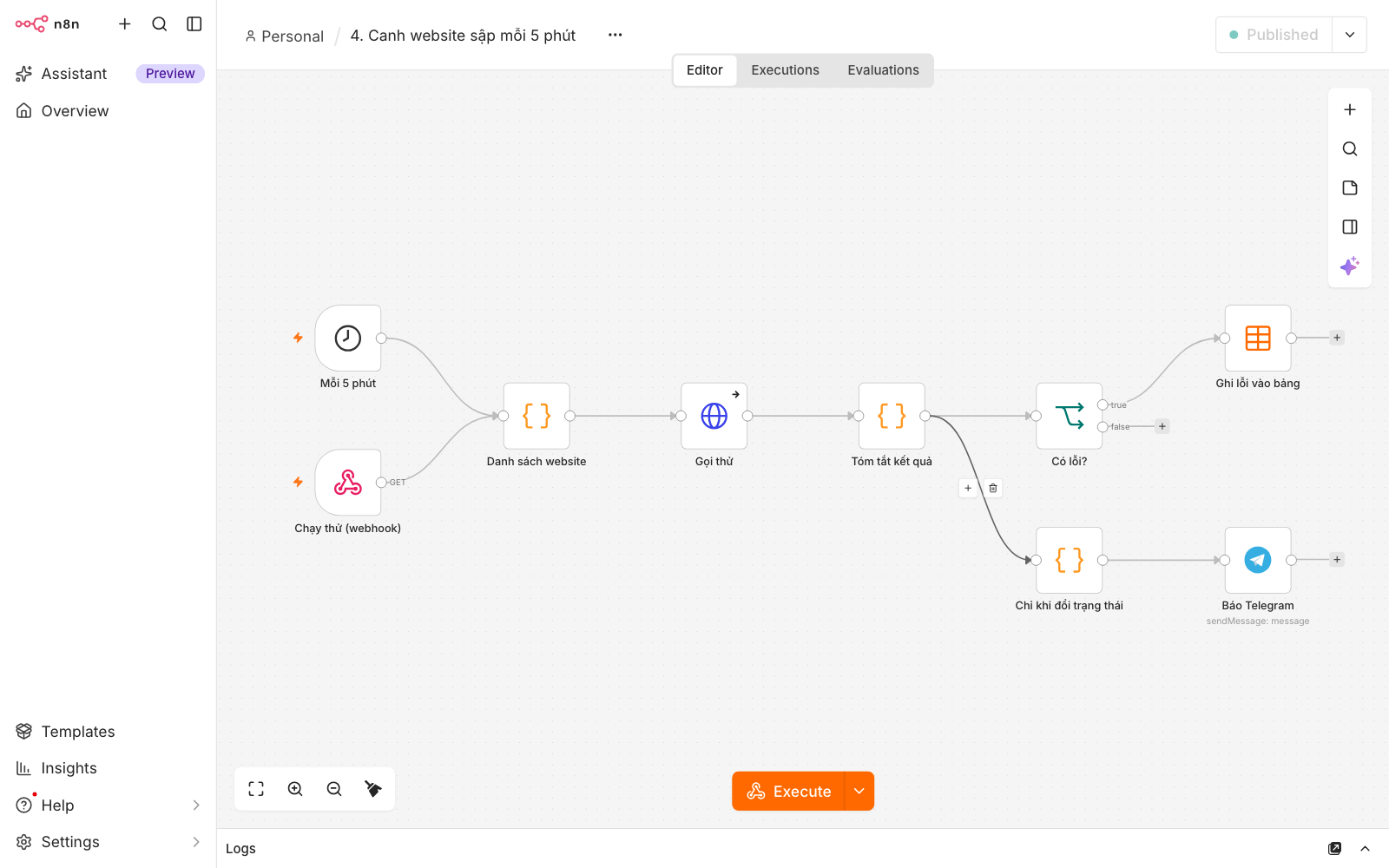Add node on the connection plus icon
Image resolution: width=1389 pixels, height=868 pixels.
tap(968, 488)
